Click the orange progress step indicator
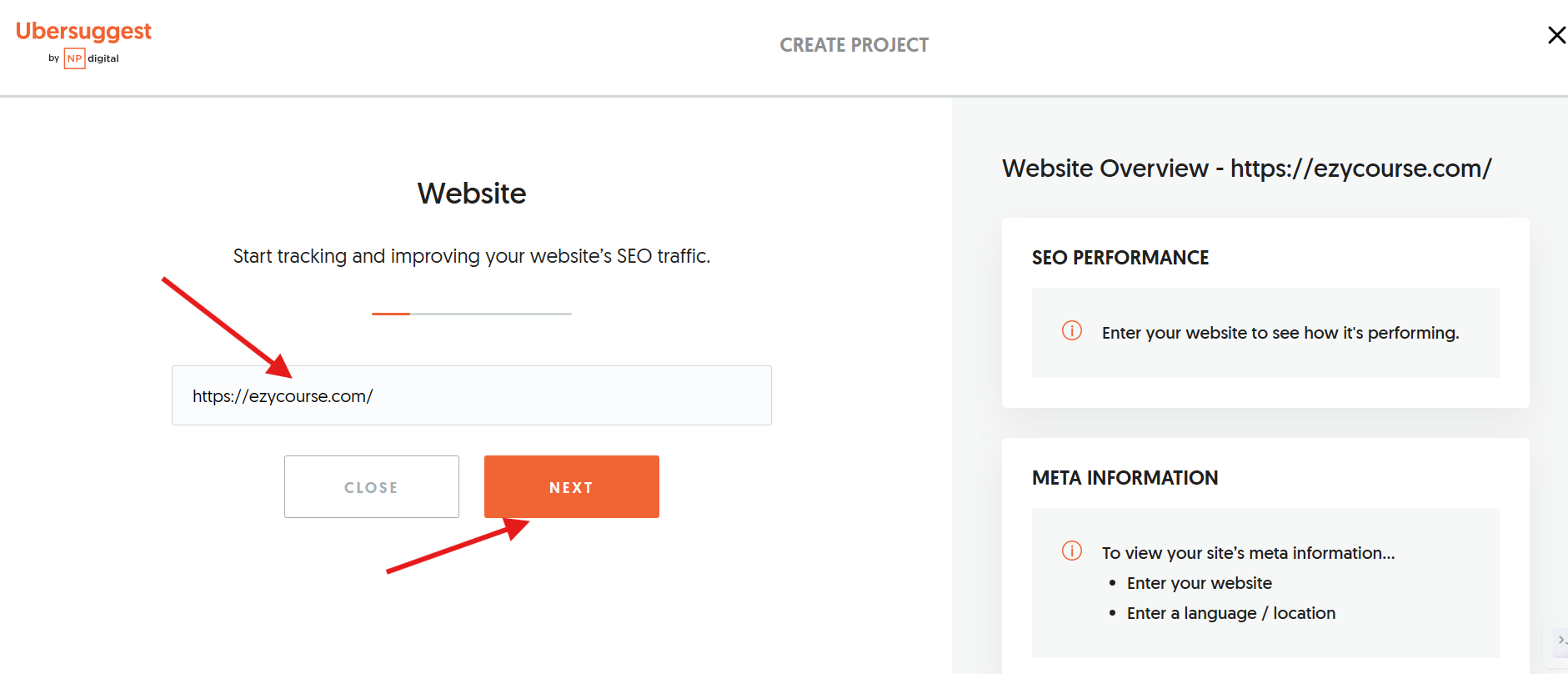 [x=391, y=314]
